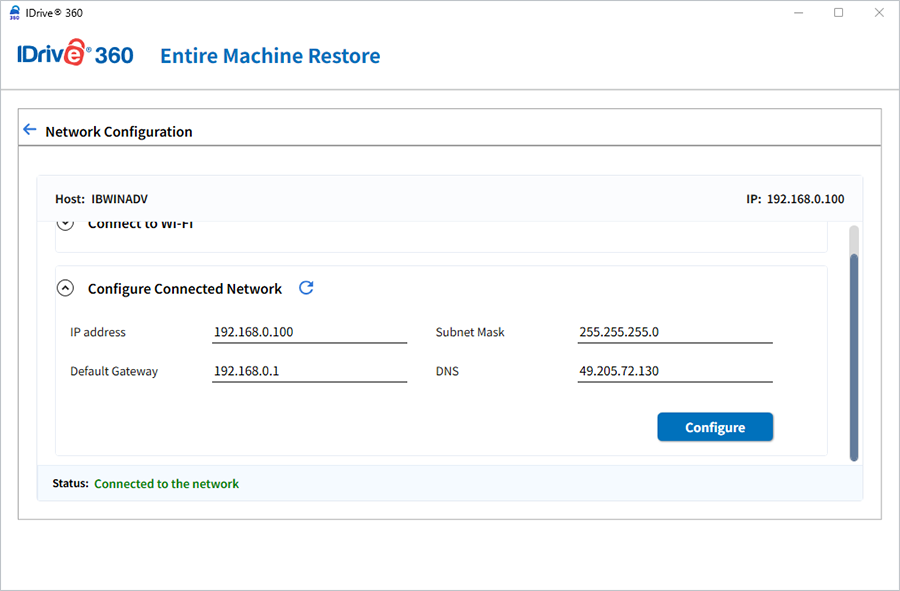This screenshot has height=591, width=900.
Task: Click the Default Gateway label
Action: point(114,371)
